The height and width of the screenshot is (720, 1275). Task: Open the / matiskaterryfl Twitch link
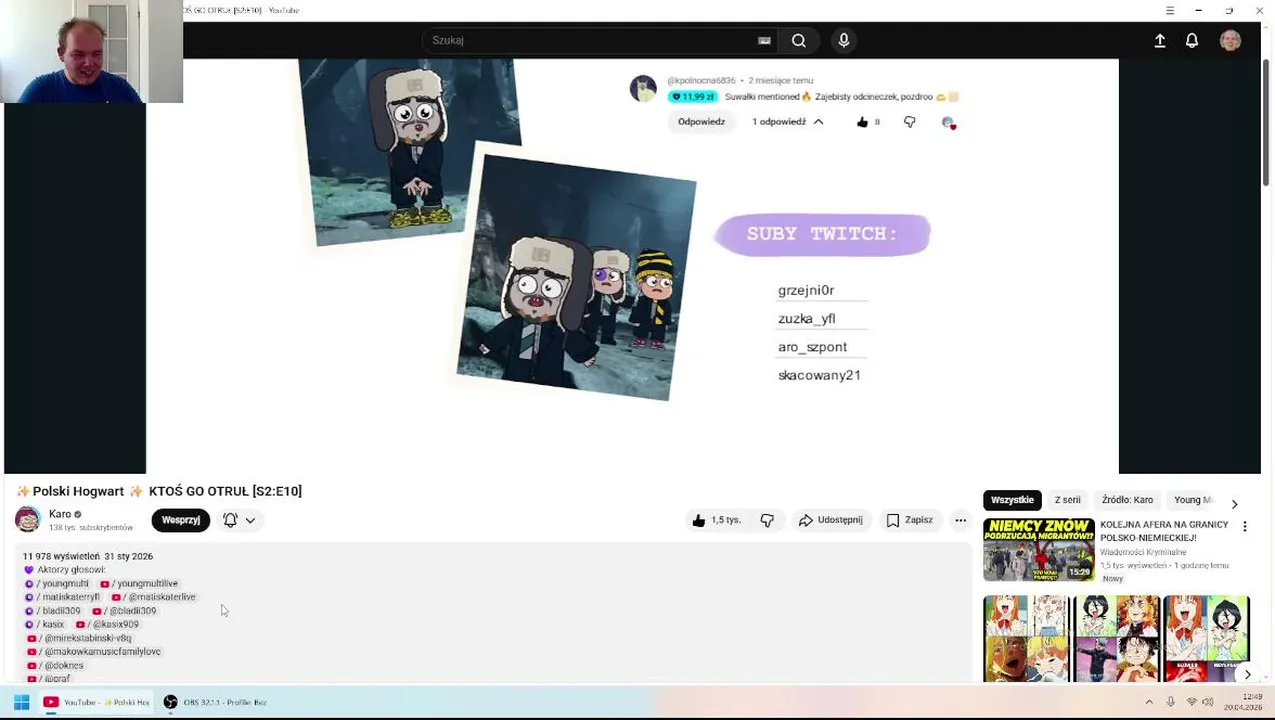(x=63, y=597)
